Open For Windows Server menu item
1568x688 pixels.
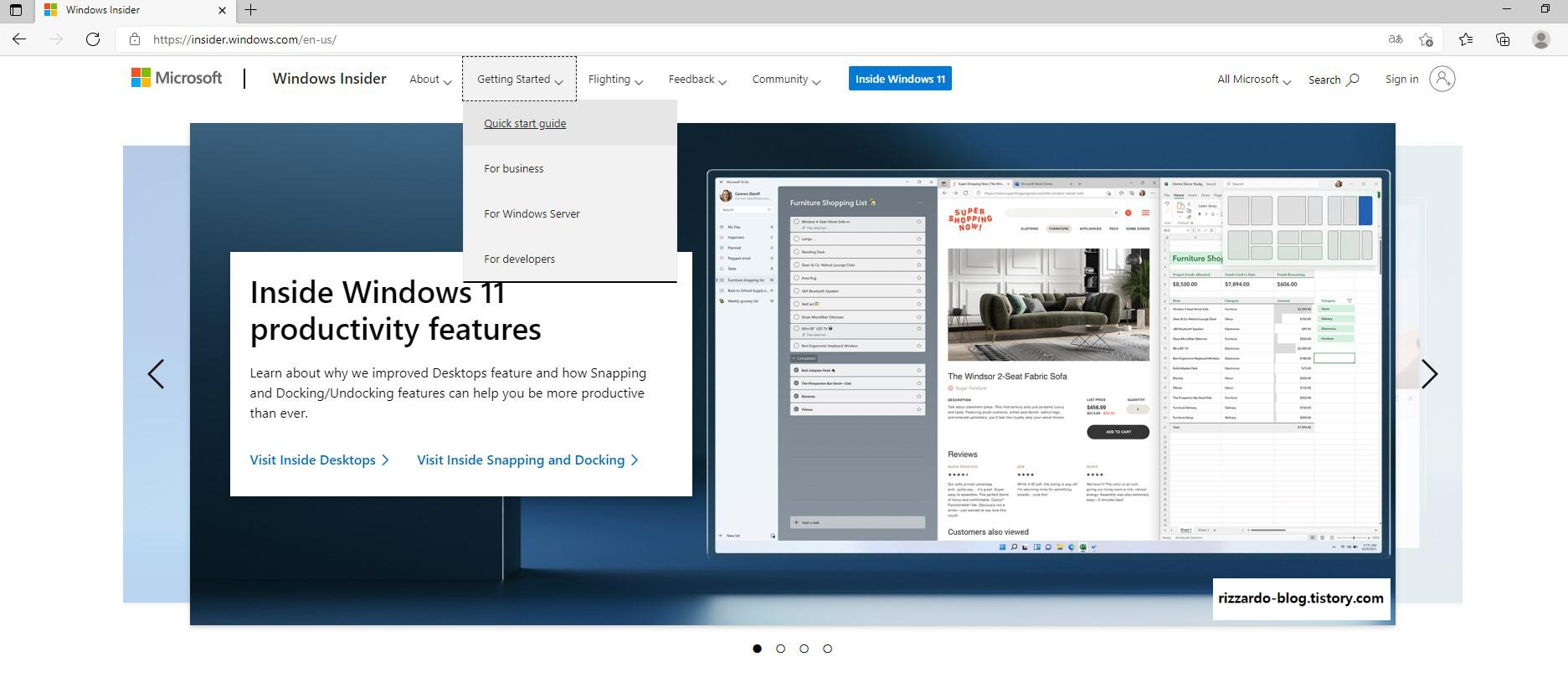pyautogui.click(x=569, y=213)
